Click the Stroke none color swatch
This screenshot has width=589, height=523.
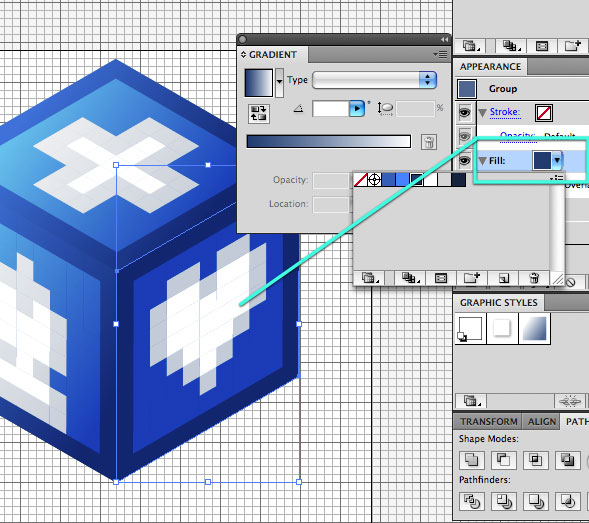544,113
